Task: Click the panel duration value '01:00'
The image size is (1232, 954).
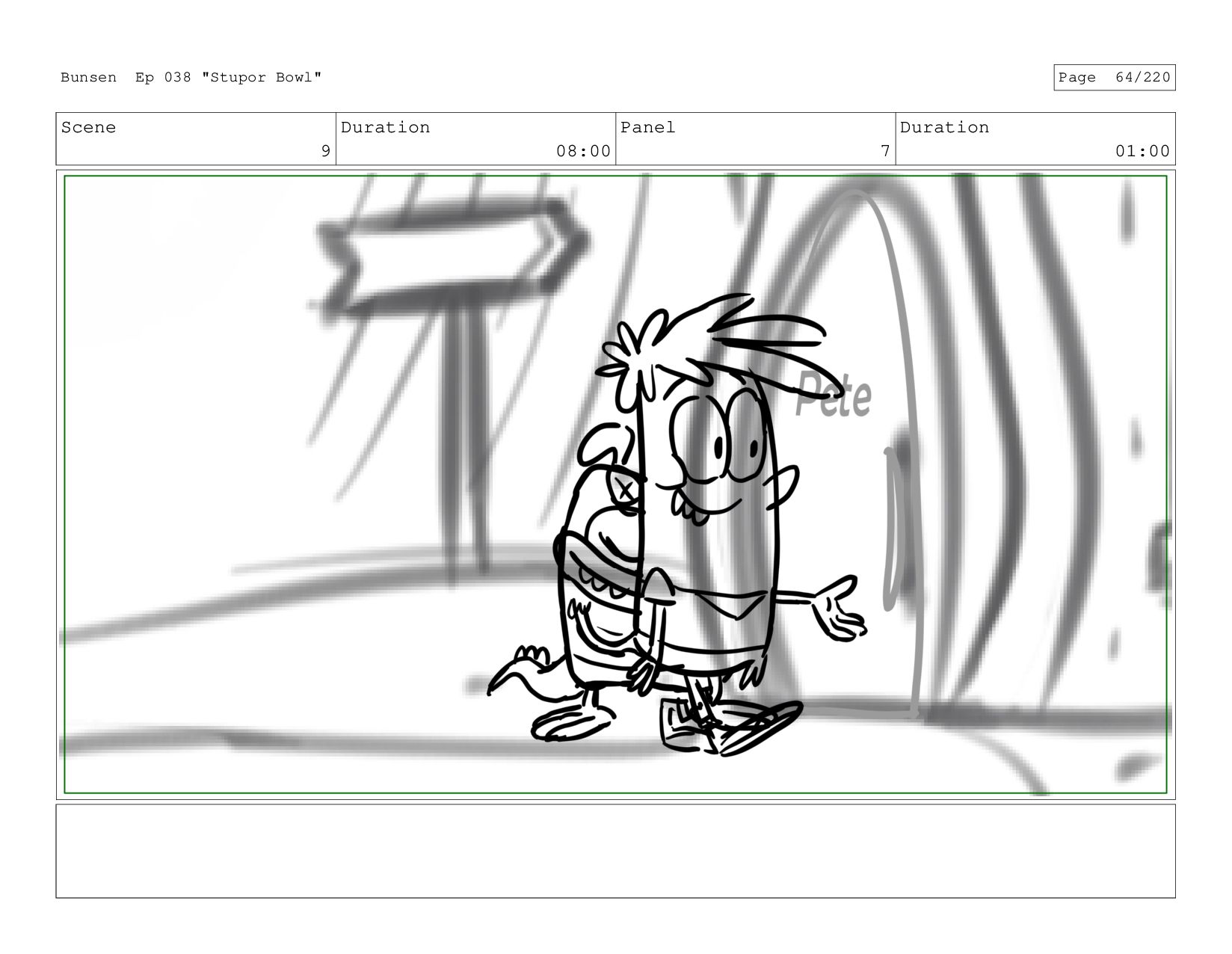Action: [x=1142, y=151]
